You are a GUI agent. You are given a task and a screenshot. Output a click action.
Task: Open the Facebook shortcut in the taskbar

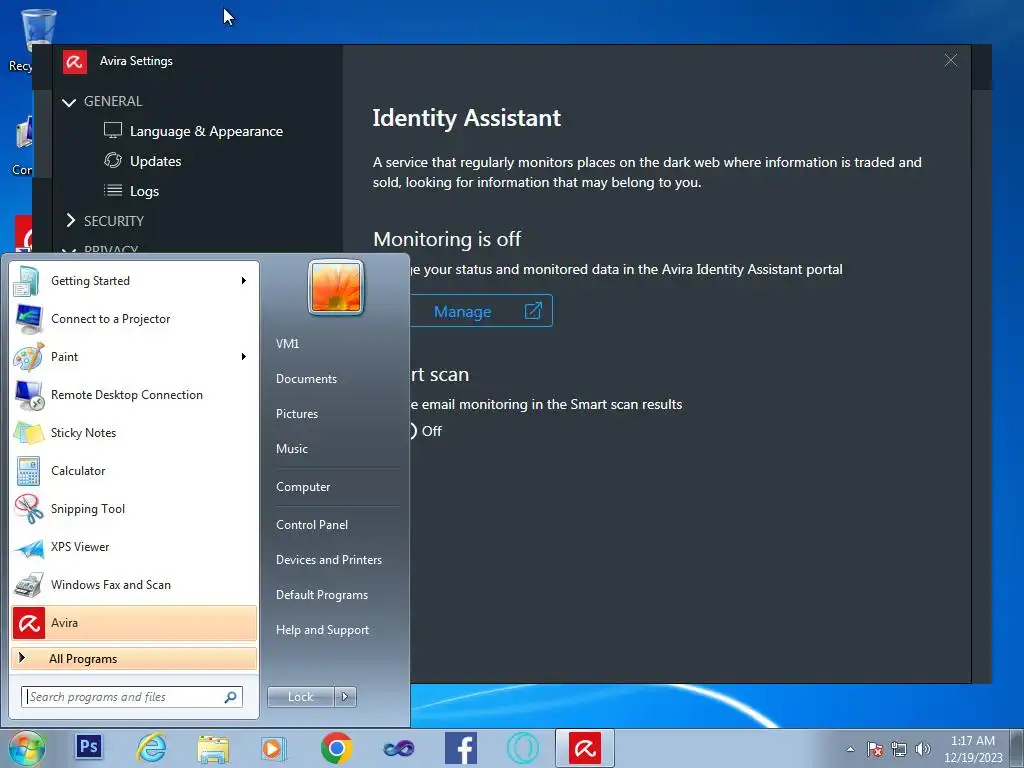point(460,748)
